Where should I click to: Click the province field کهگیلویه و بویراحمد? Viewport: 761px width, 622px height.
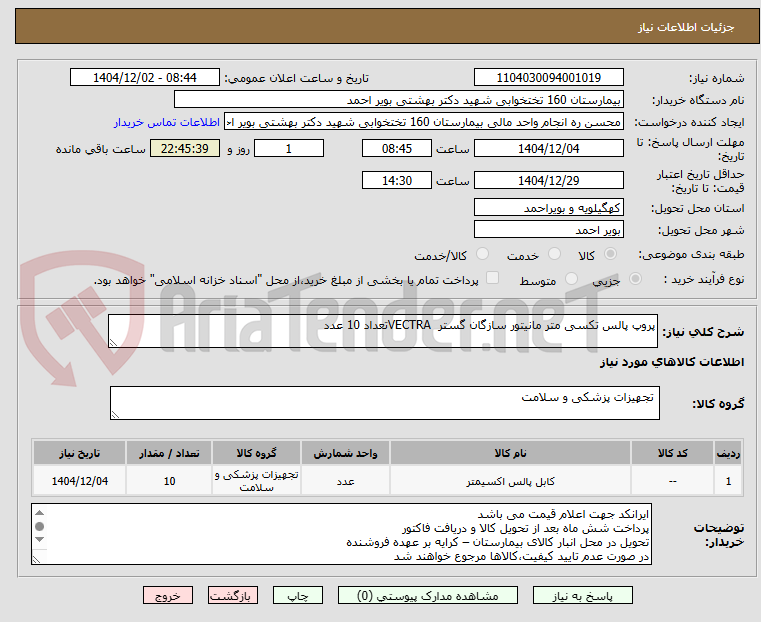coord(548,208)
